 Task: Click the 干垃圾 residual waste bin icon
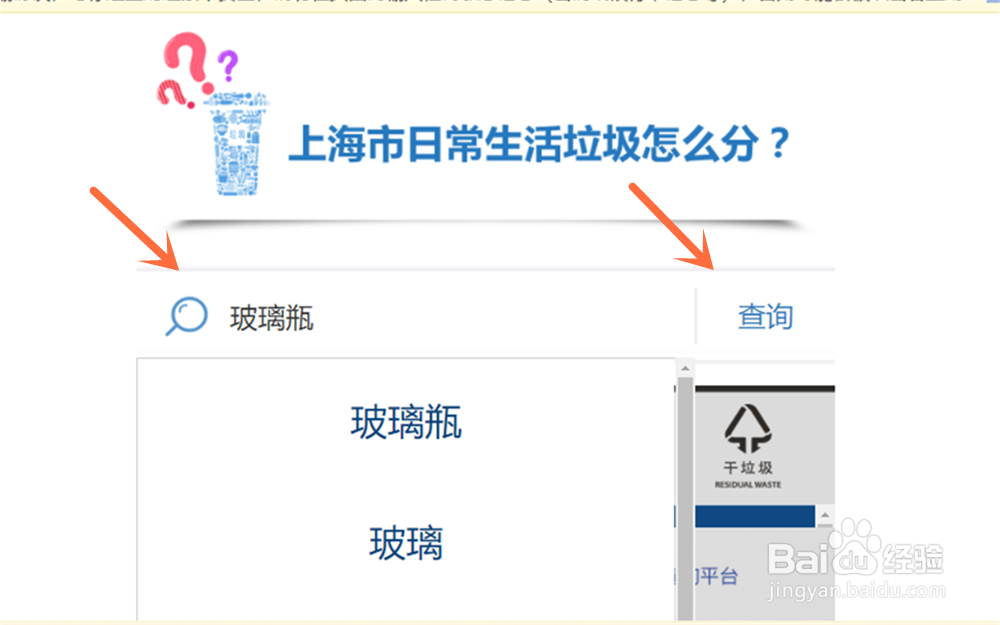click(x=748, y=428)
